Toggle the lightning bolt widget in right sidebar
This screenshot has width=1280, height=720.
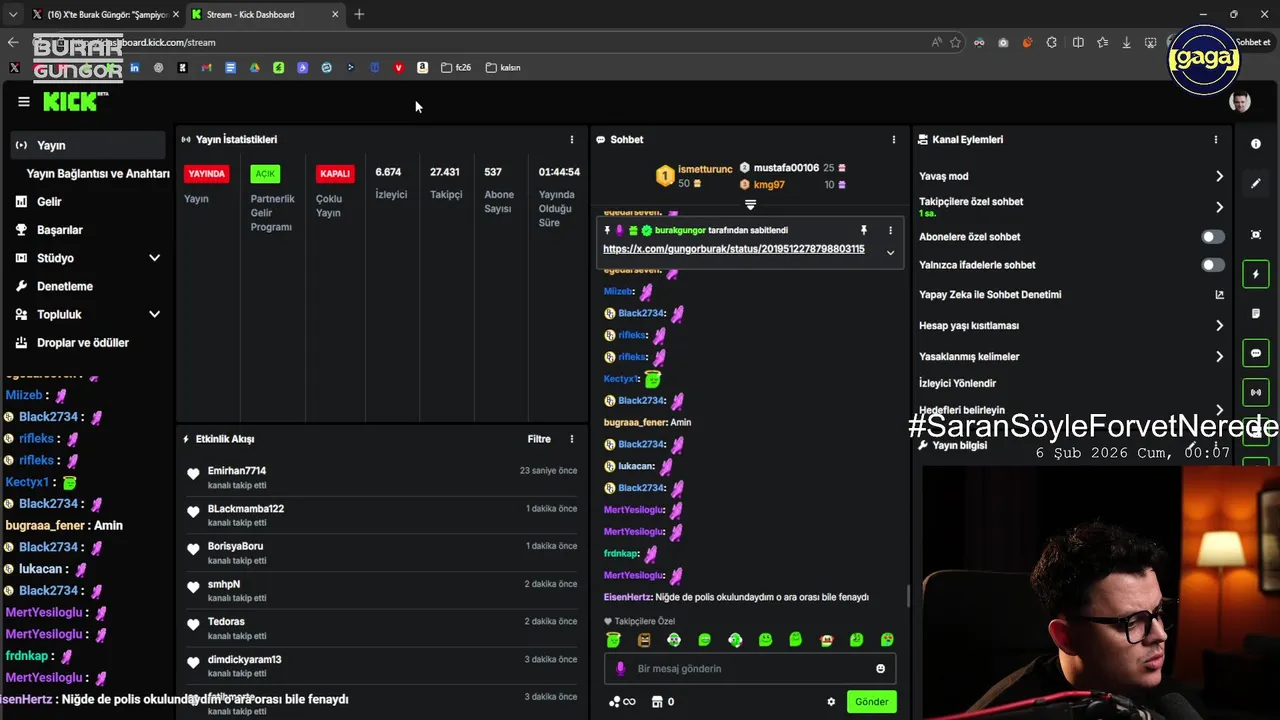[x=1256, y=274]
